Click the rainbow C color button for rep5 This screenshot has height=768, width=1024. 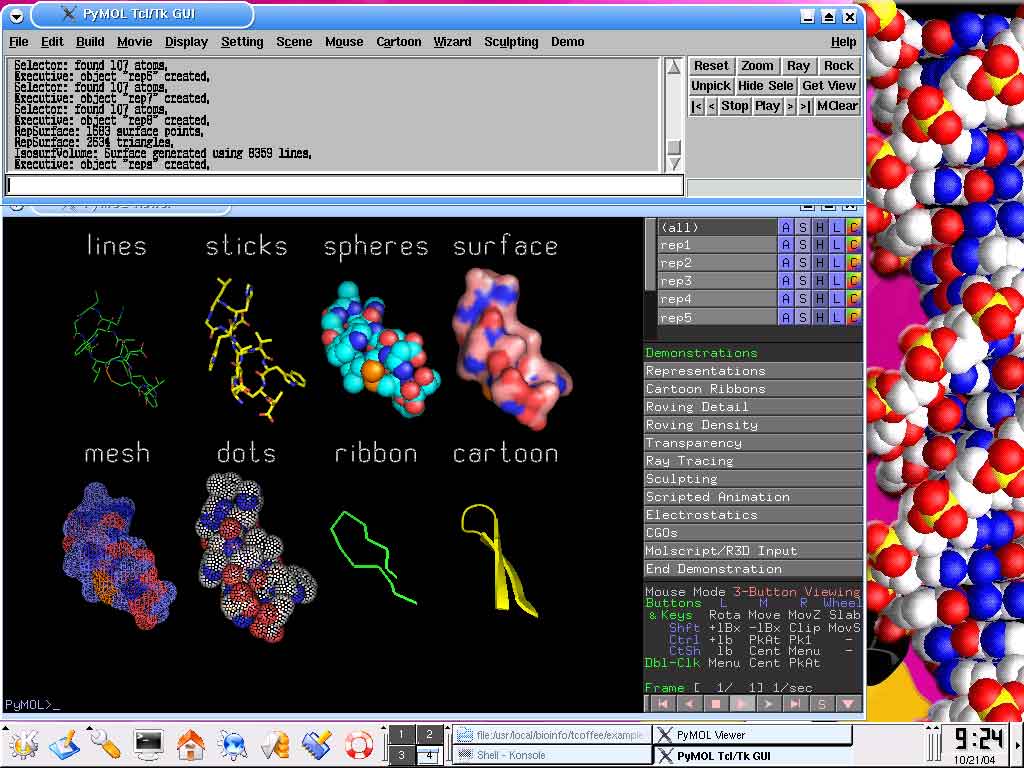[854, 317]
